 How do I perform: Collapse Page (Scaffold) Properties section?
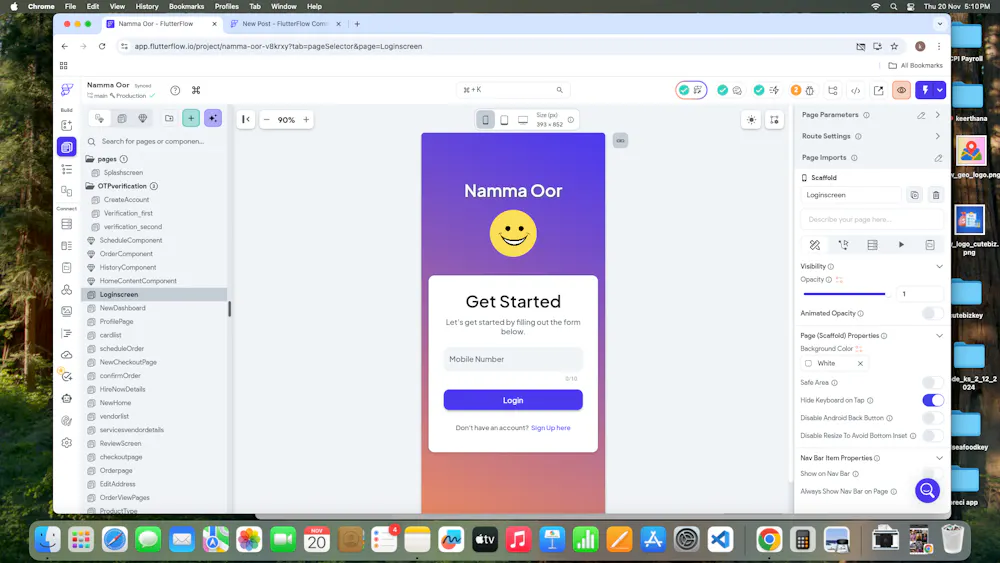click(x=939, y=335)
